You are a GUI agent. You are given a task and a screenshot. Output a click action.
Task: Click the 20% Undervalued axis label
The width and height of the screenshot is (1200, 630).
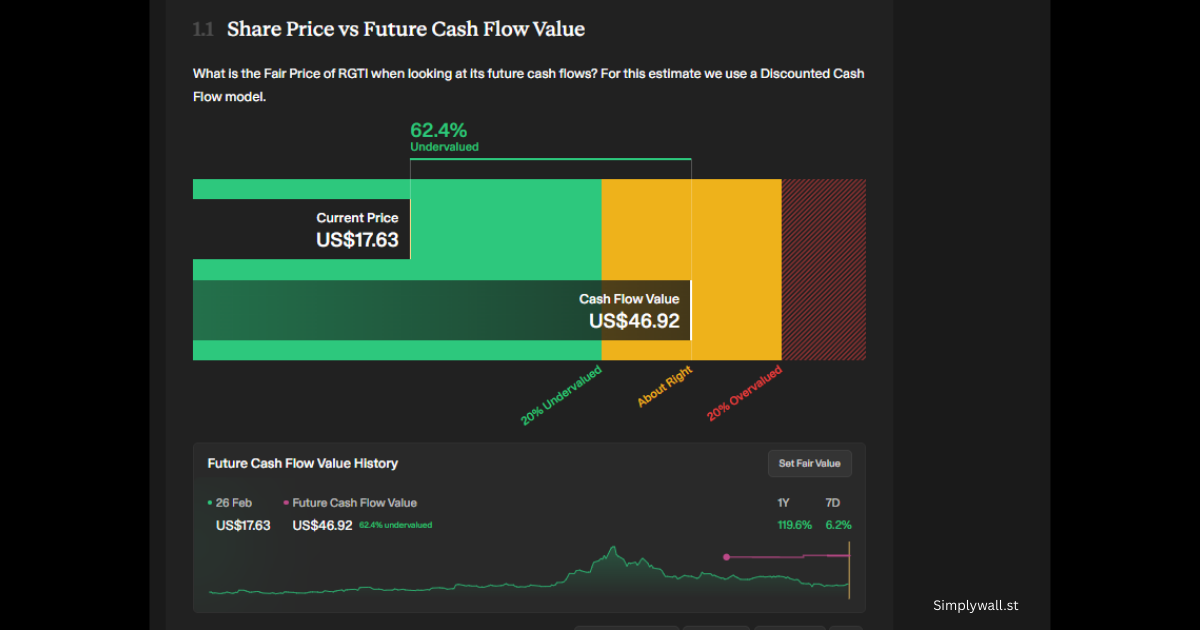561,396
